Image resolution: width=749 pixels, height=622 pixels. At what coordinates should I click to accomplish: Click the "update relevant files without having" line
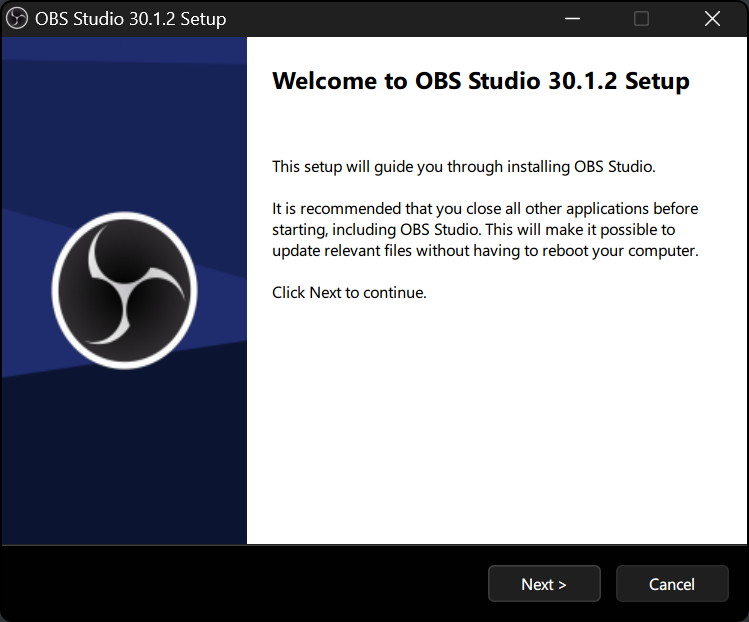pyautogui.click(x=485, y=250)
